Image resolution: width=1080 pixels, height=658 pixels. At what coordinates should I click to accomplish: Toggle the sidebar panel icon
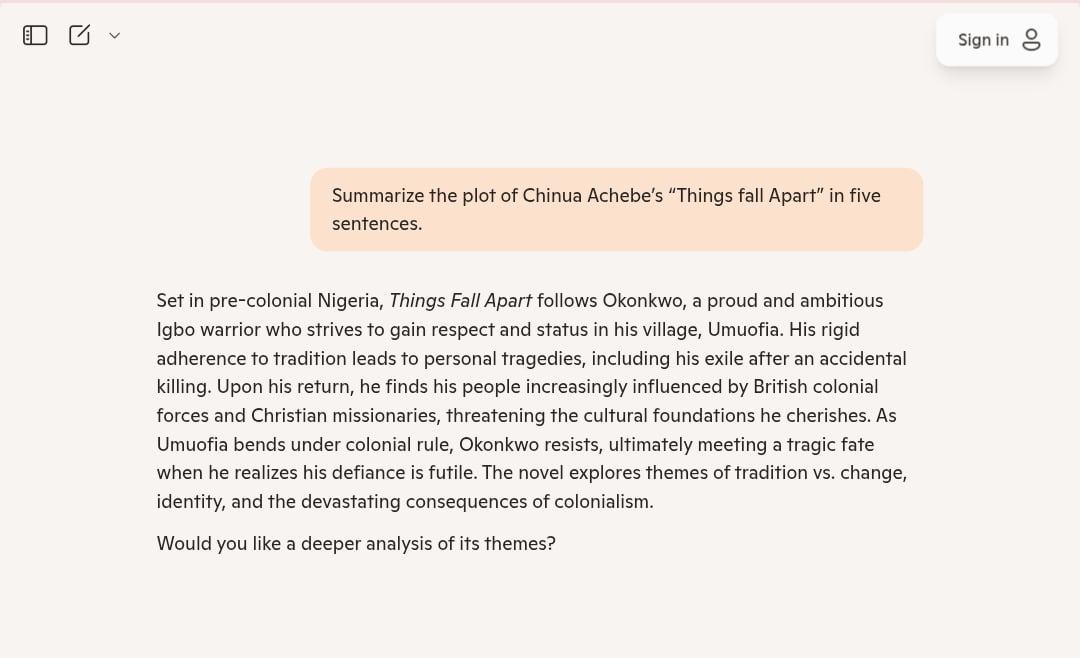(35, 35)
